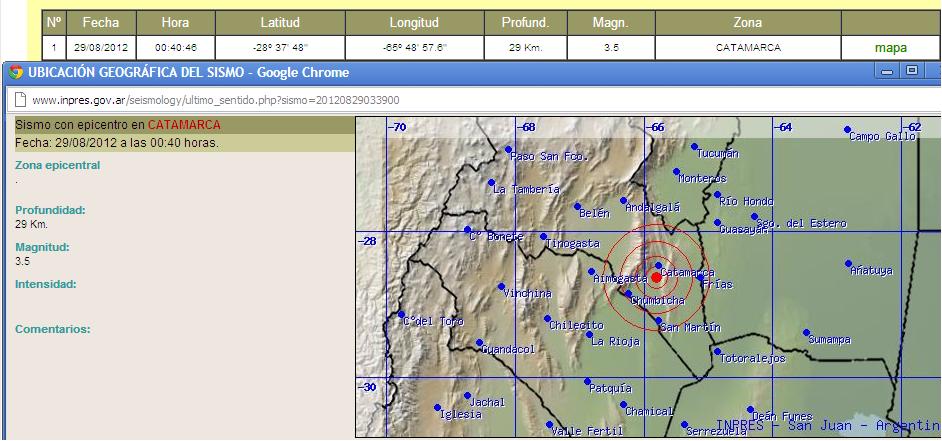Click the page icon beside the URL

(19, 99)
